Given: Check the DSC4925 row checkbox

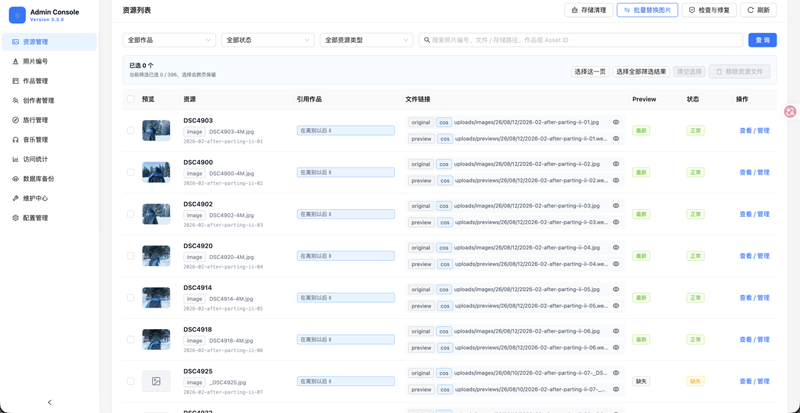Looking at the screenshot, I should 131,381.
